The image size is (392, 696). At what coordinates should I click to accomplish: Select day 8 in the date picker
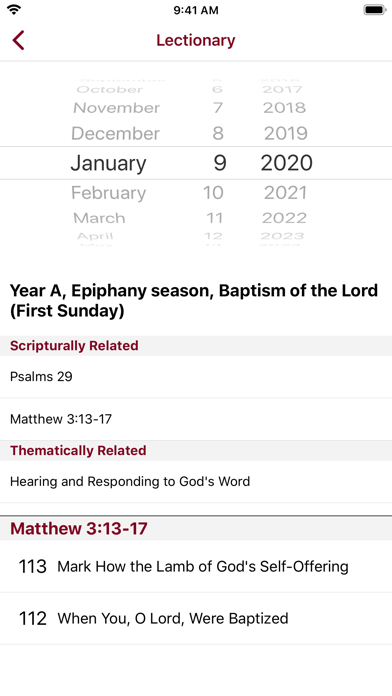(218, 134)
